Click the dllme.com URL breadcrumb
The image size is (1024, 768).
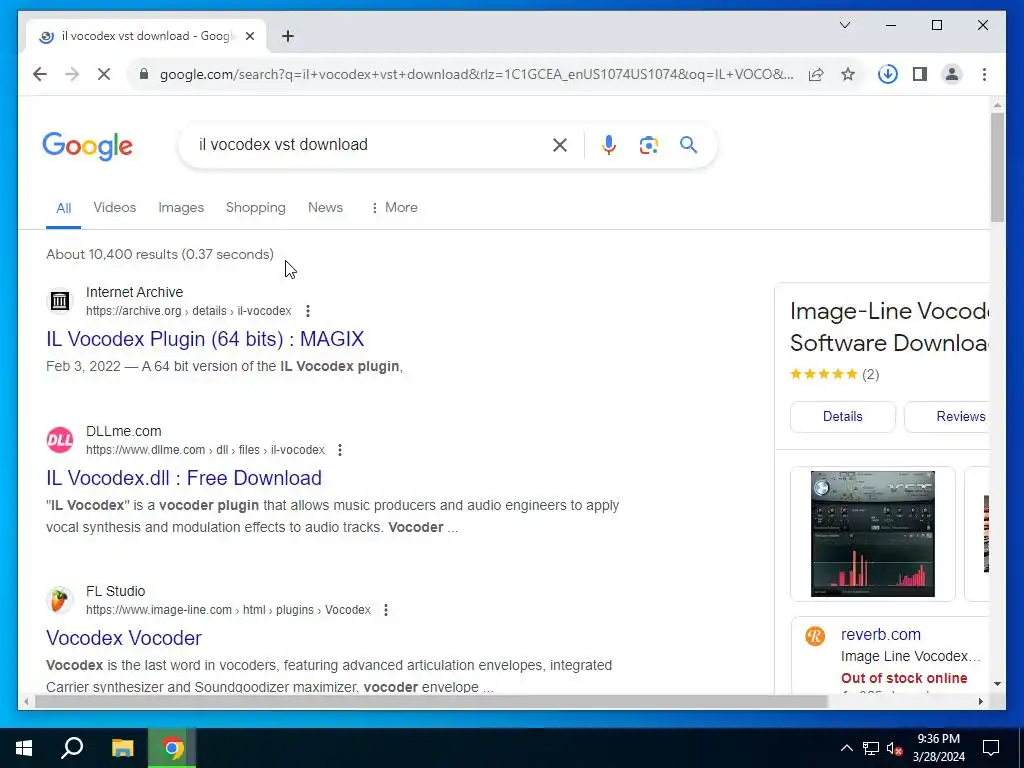coord(205,451)
